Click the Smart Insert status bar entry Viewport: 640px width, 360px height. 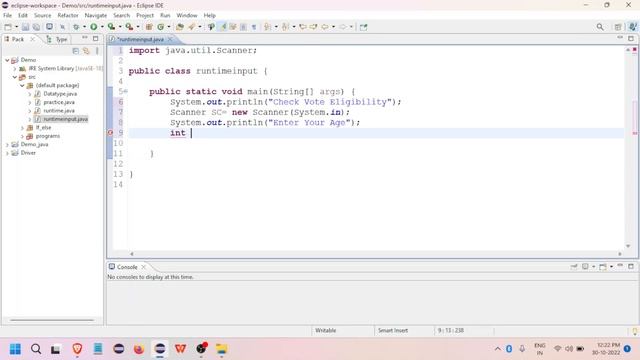click(393, 330)
